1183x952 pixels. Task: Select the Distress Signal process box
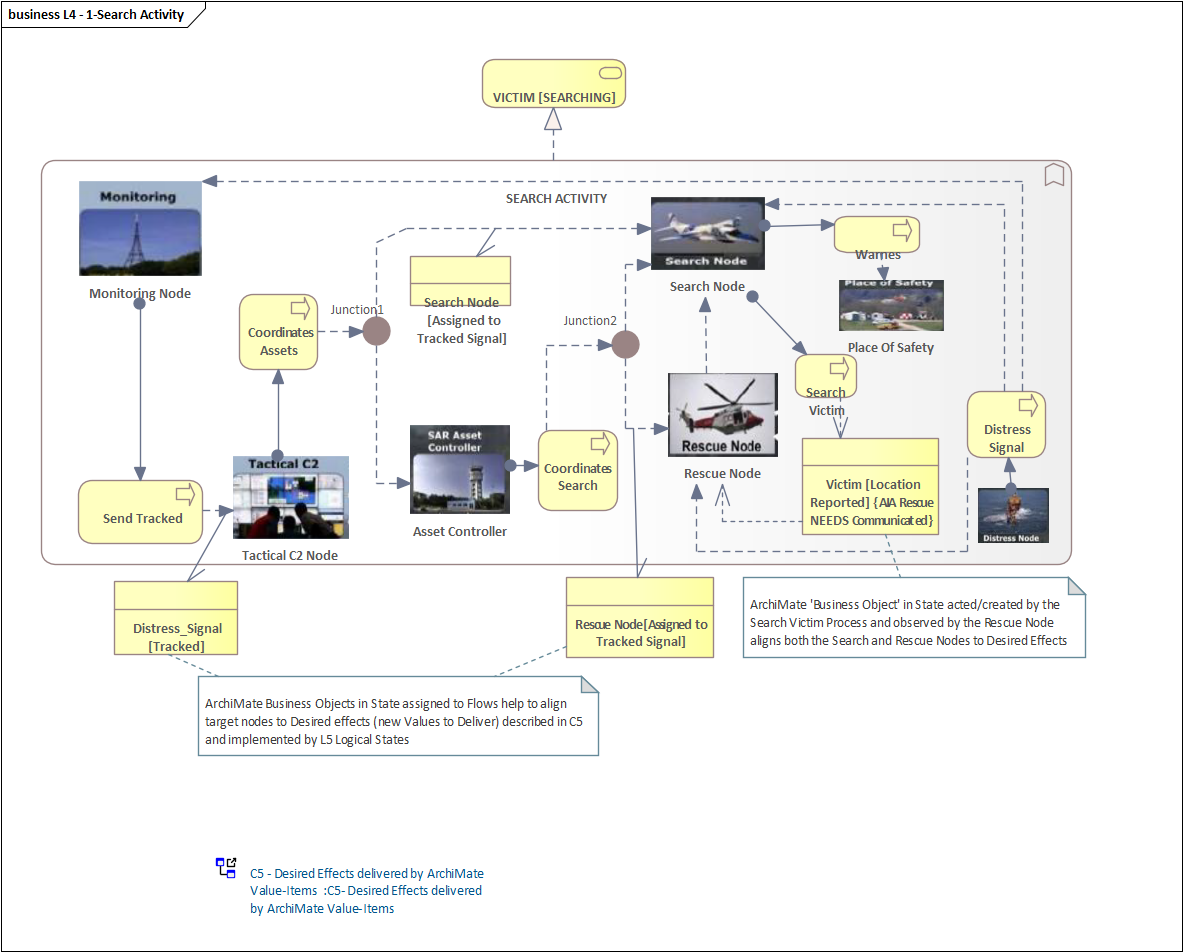[1006, 425]
